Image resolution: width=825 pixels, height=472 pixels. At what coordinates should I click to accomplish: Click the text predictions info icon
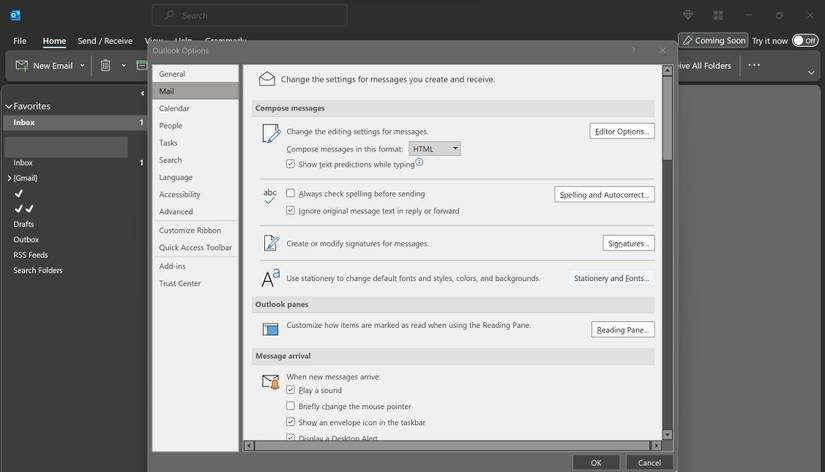[419, 162]
